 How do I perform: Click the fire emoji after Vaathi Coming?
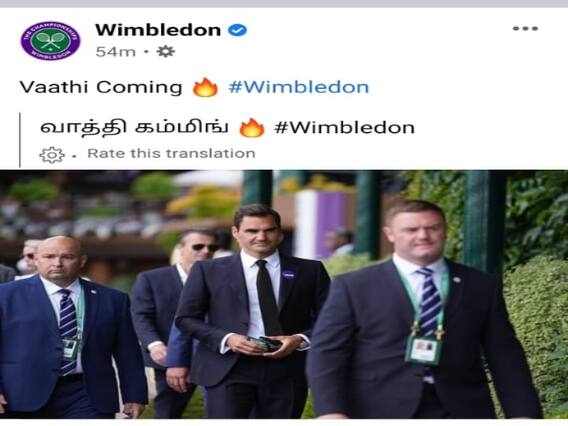point(205,87)
